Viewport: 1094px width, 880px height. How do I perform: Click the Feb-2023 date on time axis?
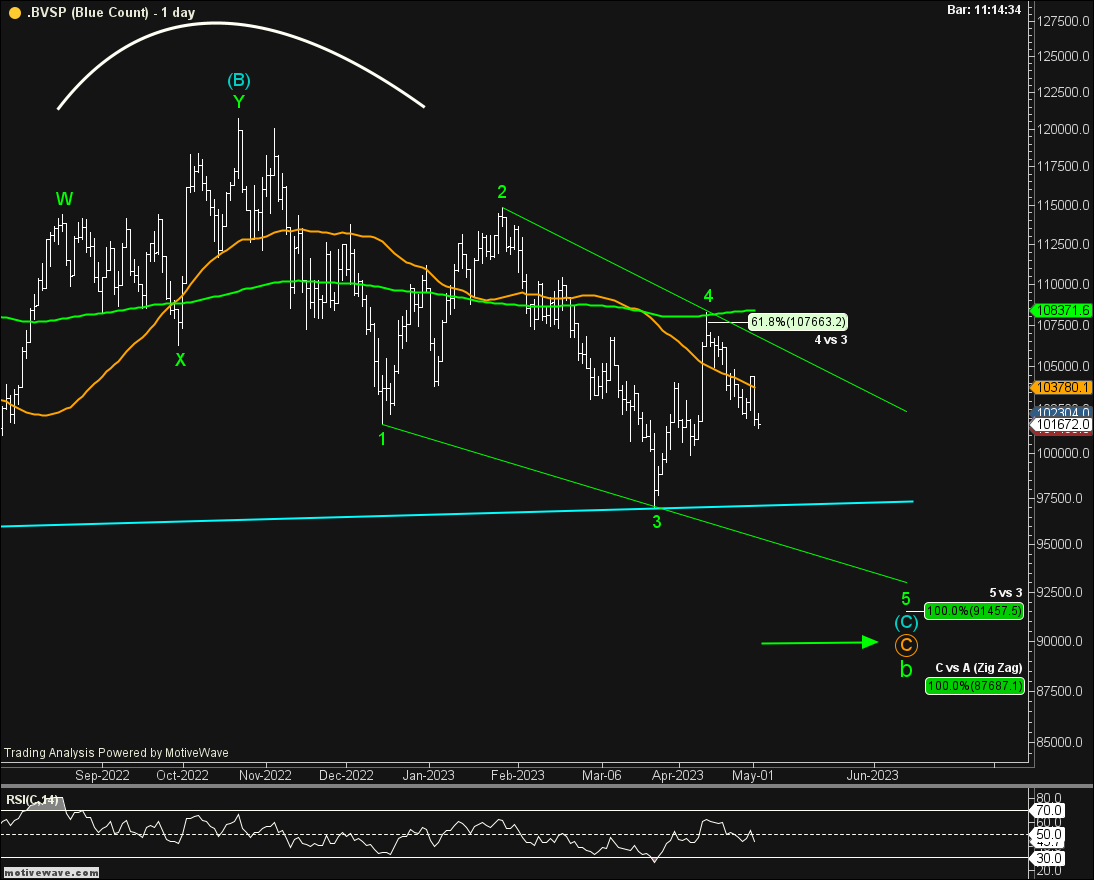pyautogui.click(x=518, y=775)
